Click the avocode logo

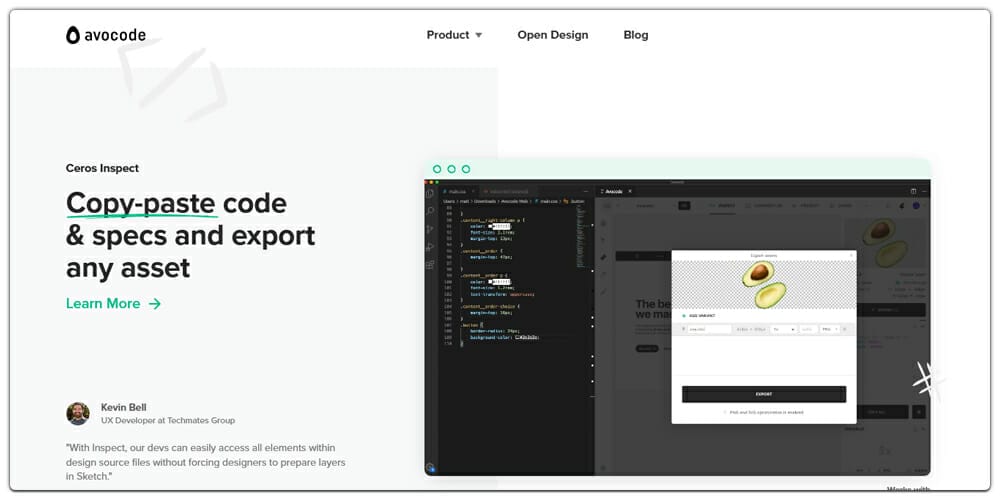click(x=106, y=35)
